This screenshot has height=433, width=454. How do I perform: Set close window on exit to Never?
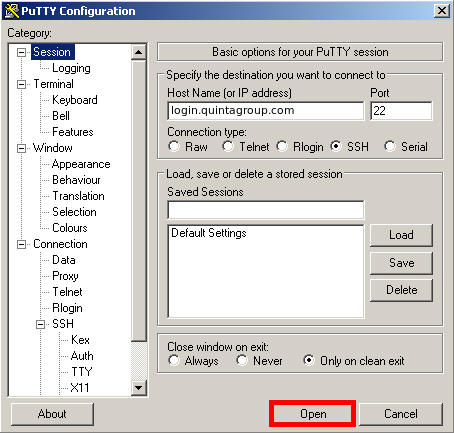click(242, 360)
